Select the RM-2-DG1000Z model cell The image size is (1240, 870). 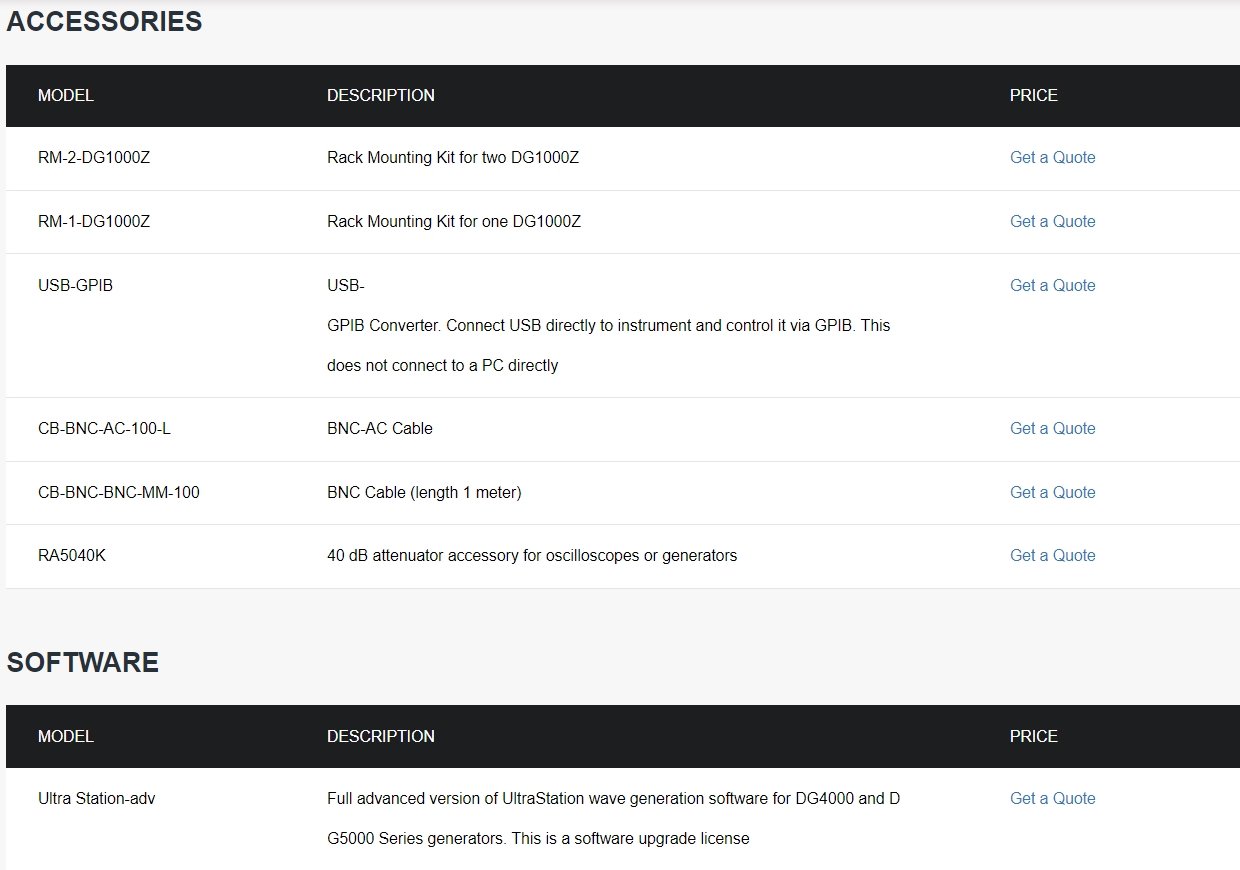point(94,157)
